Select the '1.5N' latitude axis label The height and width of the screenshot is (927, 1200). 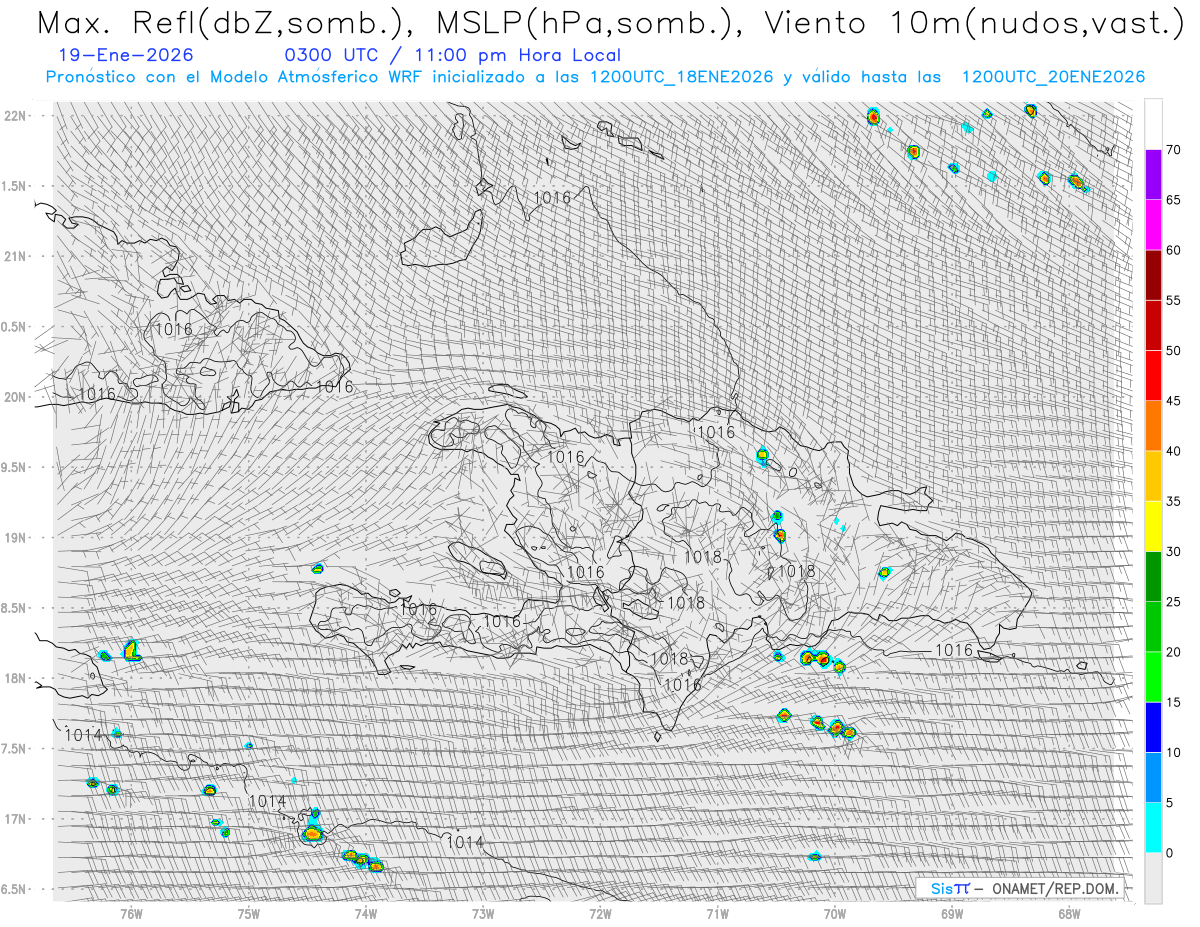pyautogui.click(x=15, y=186)
